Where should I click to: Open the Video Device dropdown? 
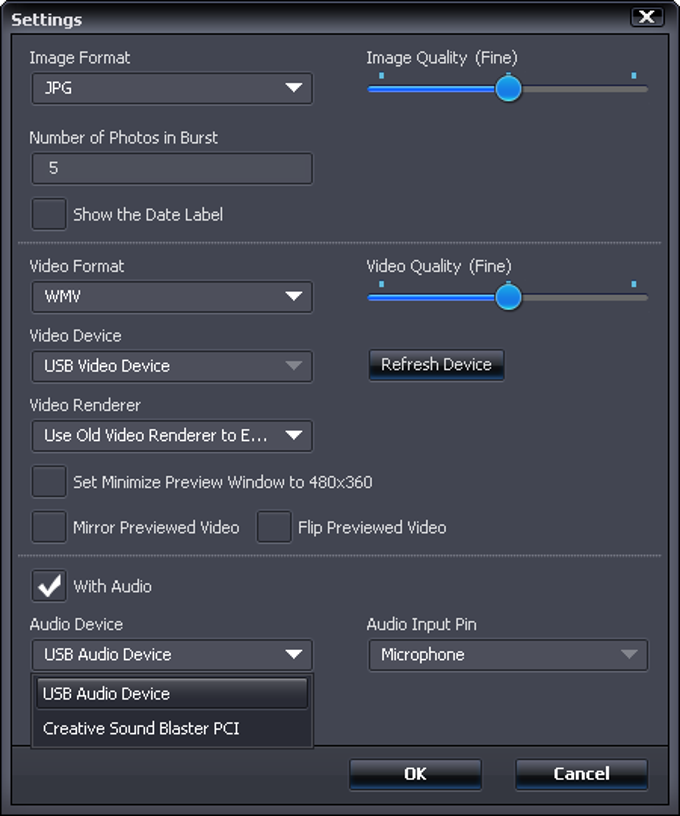(170, 366)
